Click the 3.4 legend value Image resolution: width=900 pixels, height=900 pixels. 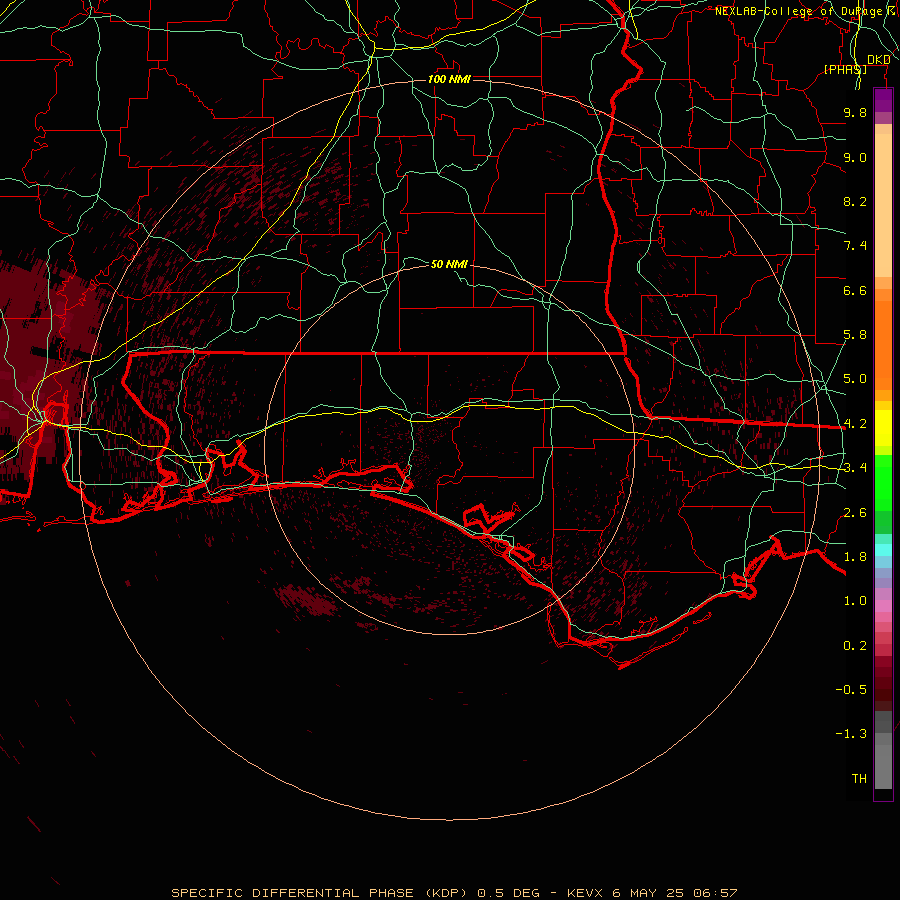point(855,468)
